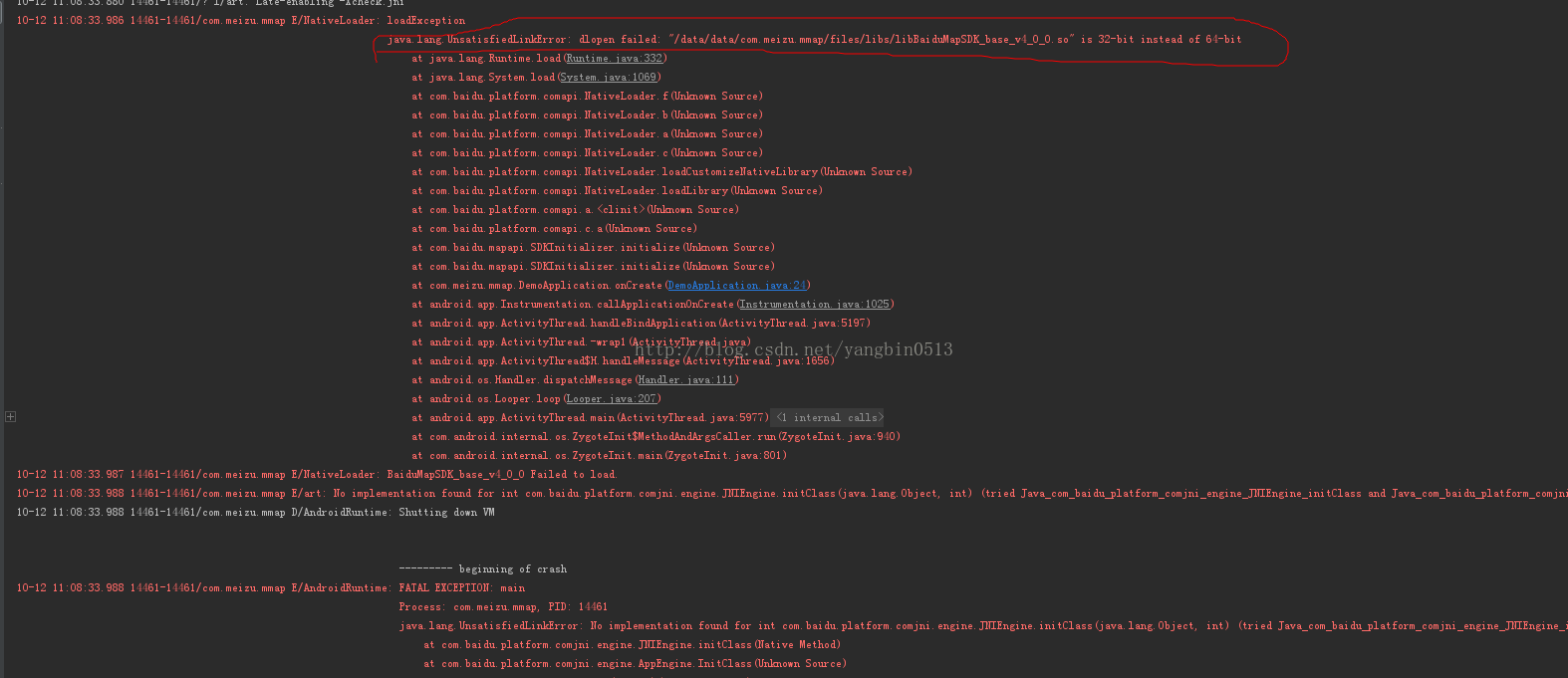Select the "E/NativeLoader: loadException" log line
The image size is (1568, 678).
241,21
